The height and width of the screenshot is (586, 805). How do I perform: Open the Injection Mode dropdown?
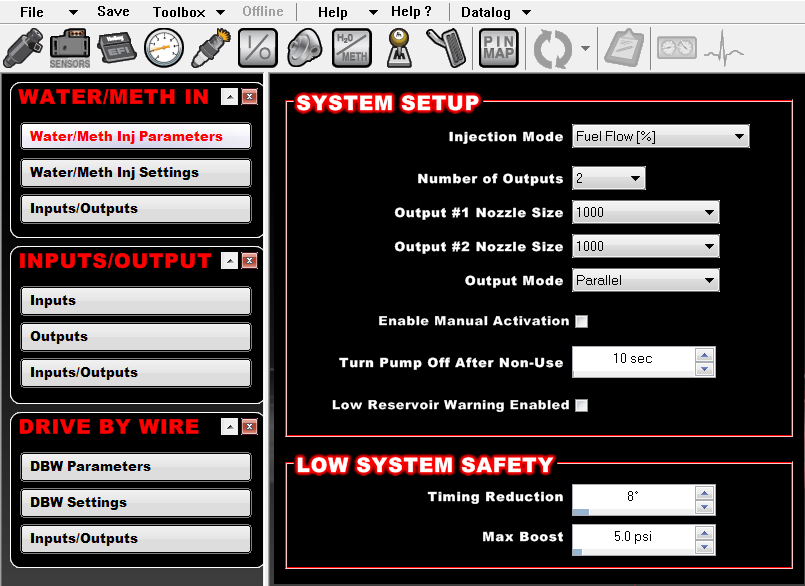click(x=661, y=137)
